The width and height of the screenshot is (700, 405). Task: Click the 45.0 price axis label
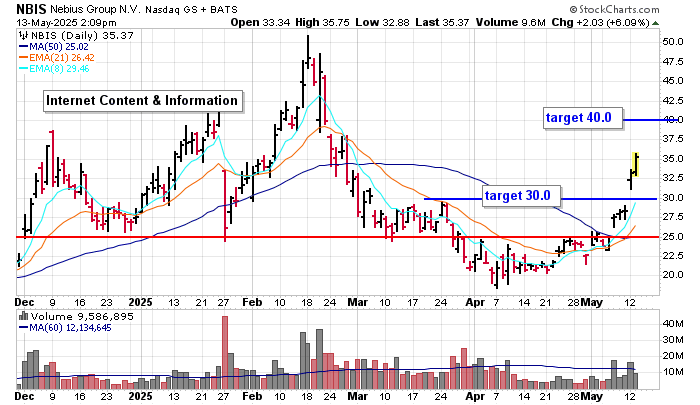pos(673,81)
